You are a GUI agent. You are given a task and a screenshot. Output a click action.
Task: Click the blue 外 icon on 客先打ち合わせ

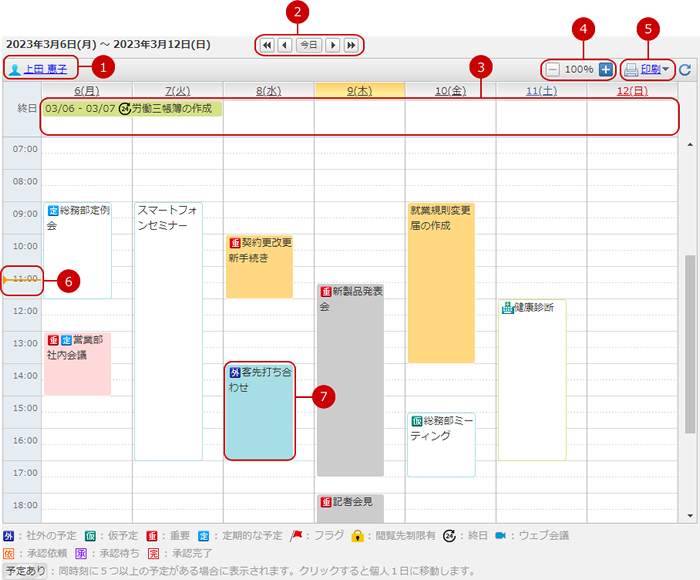[x=235, y=372]
